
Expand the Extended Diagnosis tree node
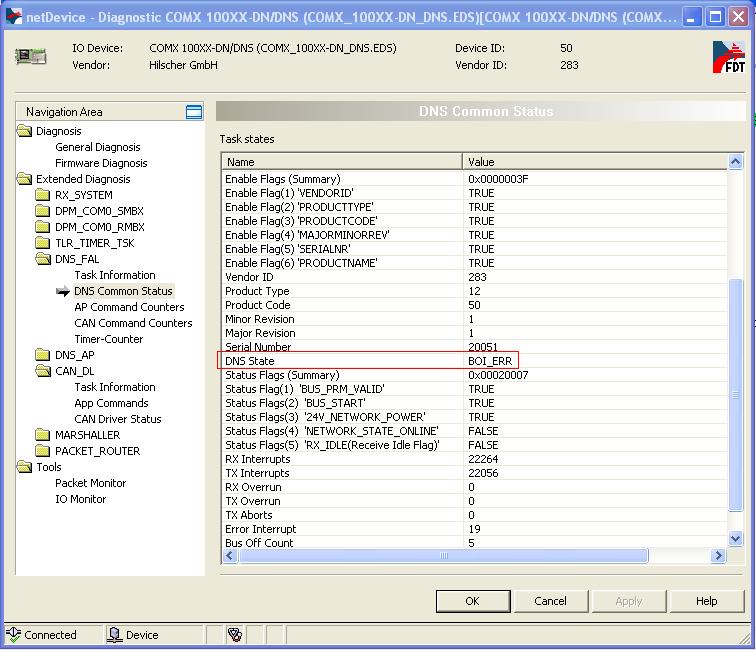coord(25,179)
